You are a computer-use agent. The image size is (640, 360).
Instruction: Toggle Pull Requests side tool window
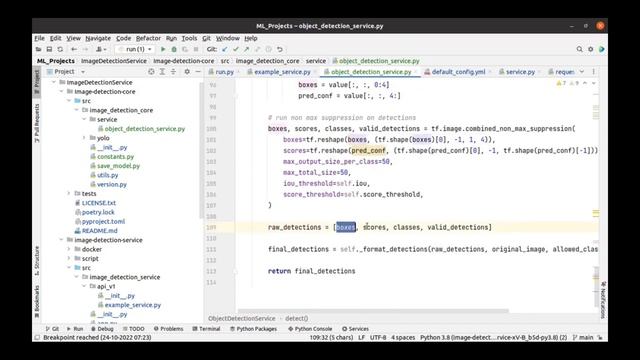(37, 122)
